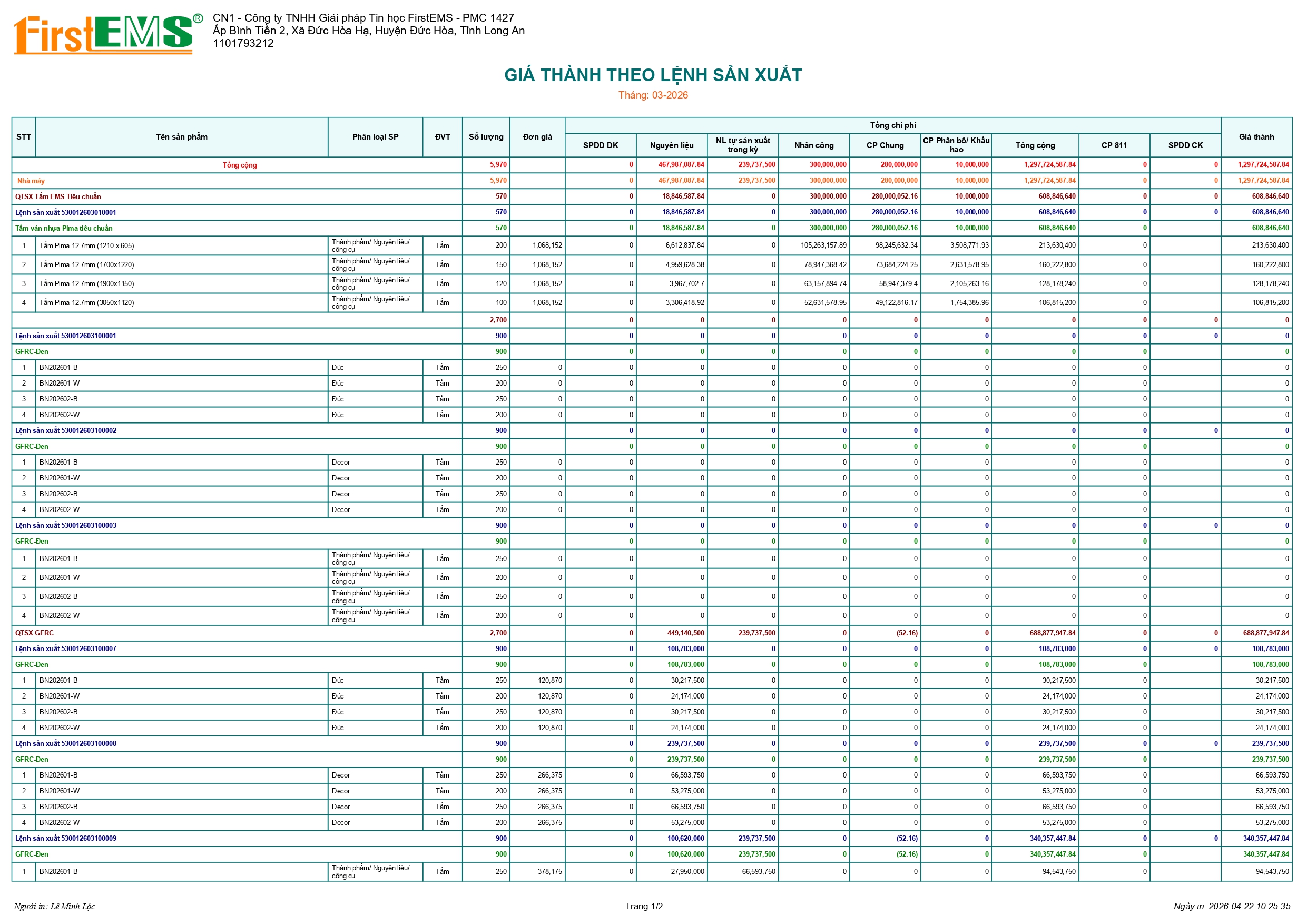Click the SPDD ĐK column header
The image size is (1307, 924).
(x=601, y=145)
